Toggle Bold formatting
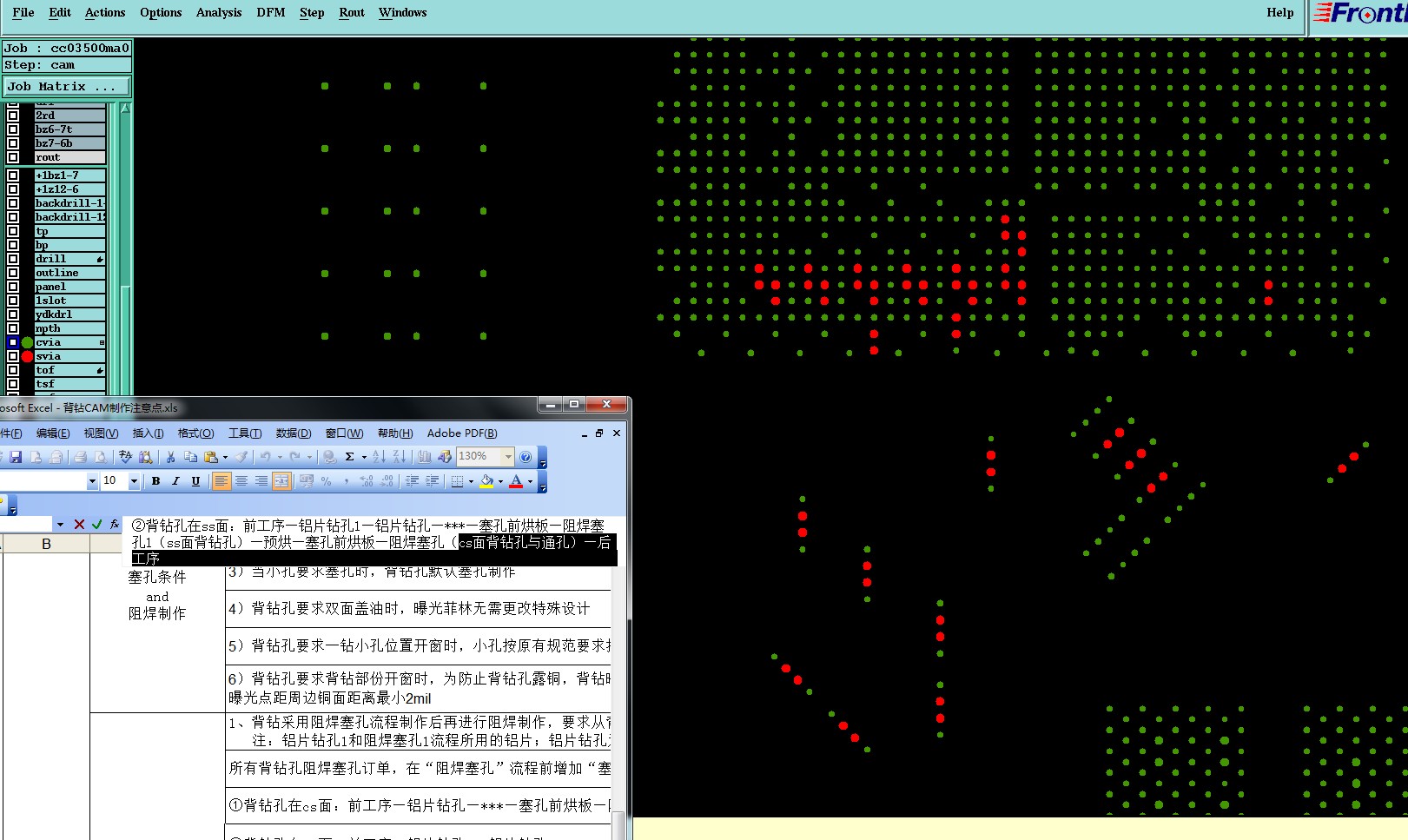The width and height of the screenshot is (1408, 840). pyautogui.click(x=155, y=481)
